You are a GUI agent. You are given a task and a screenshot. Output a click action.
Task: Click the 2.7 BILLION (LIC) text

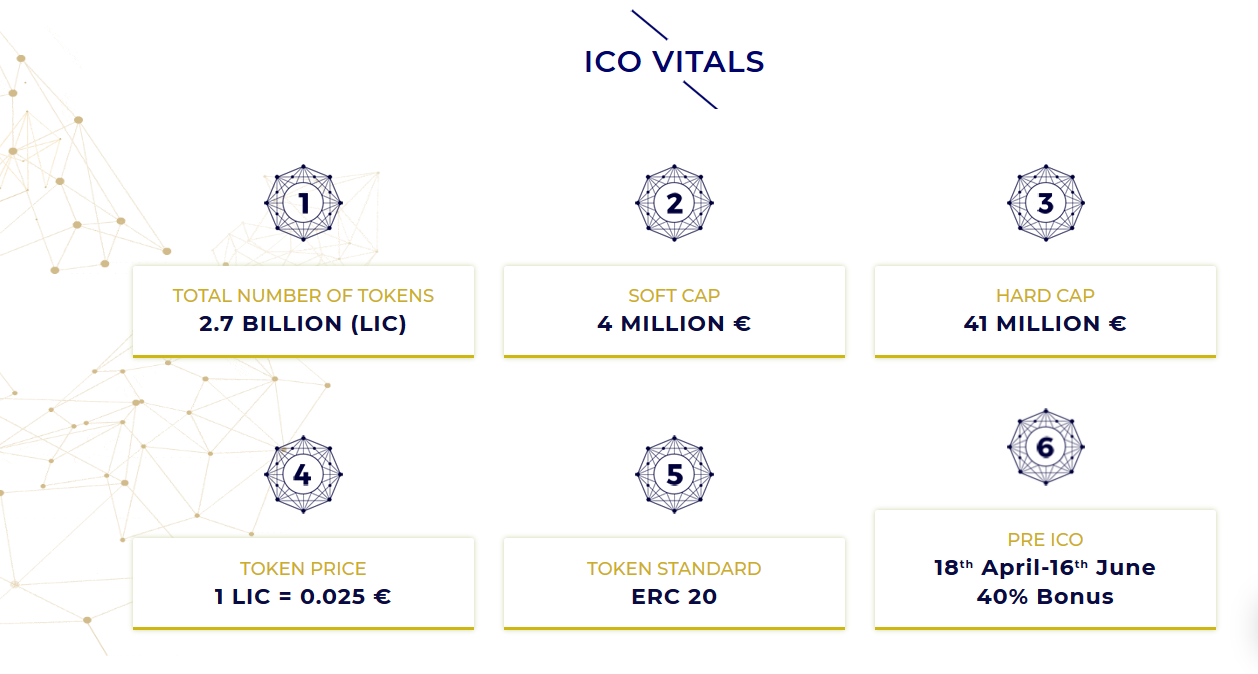click(303, 324)
